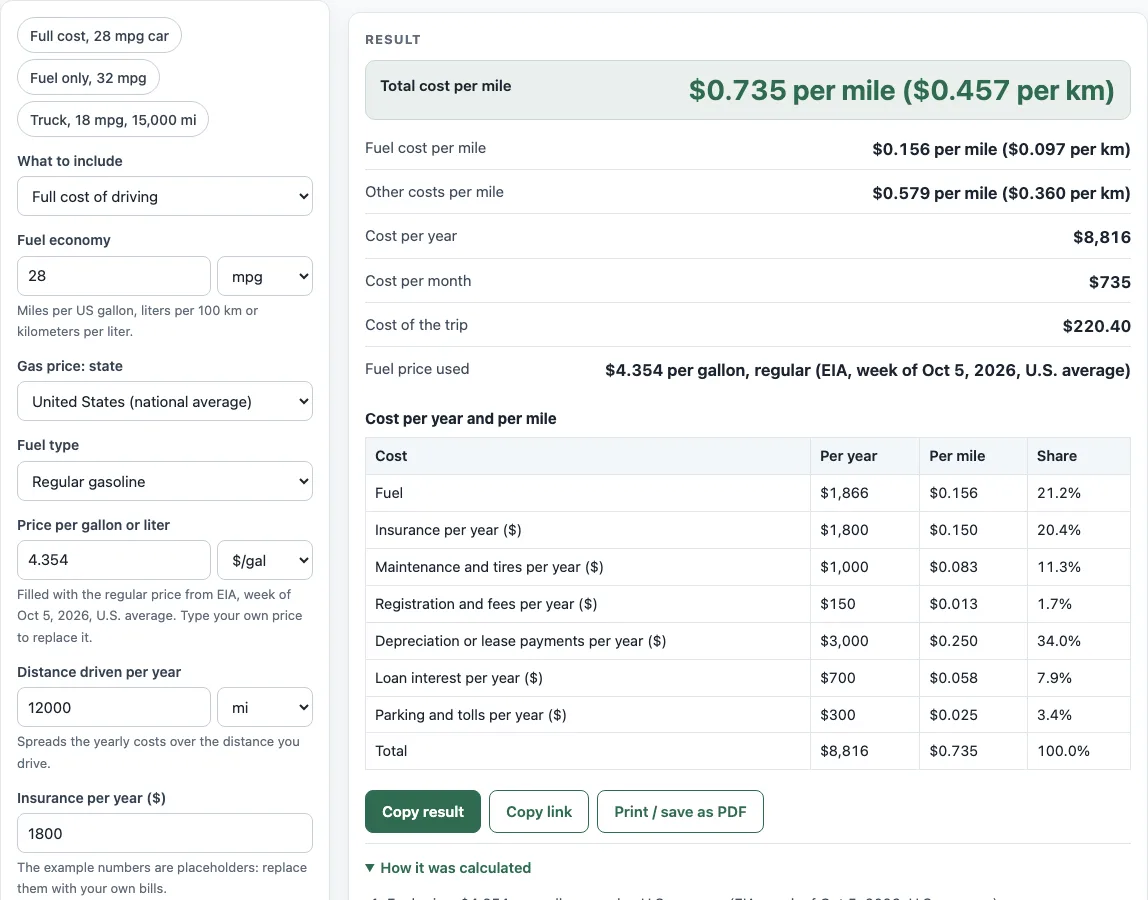The height and width of the screenshot is (900, 1148).
Task: Click the 'Cost per year and per mile' heading
Action: [461, 419]
